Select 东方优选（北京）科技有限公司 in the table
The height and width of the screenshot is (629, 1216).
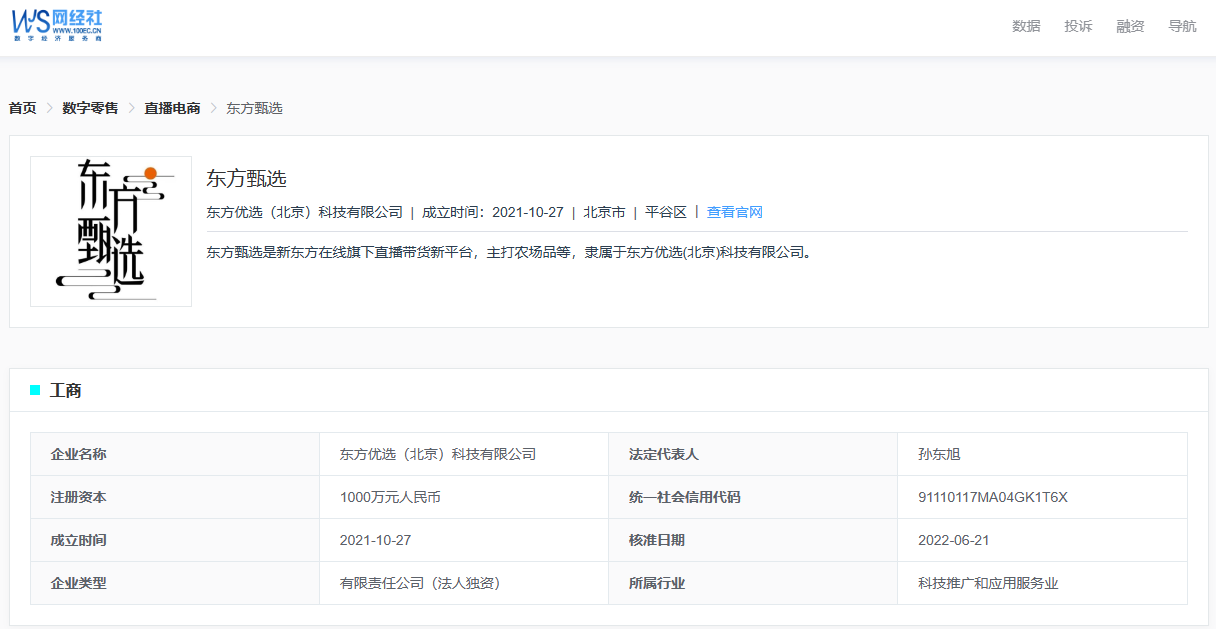click(464, 454)
